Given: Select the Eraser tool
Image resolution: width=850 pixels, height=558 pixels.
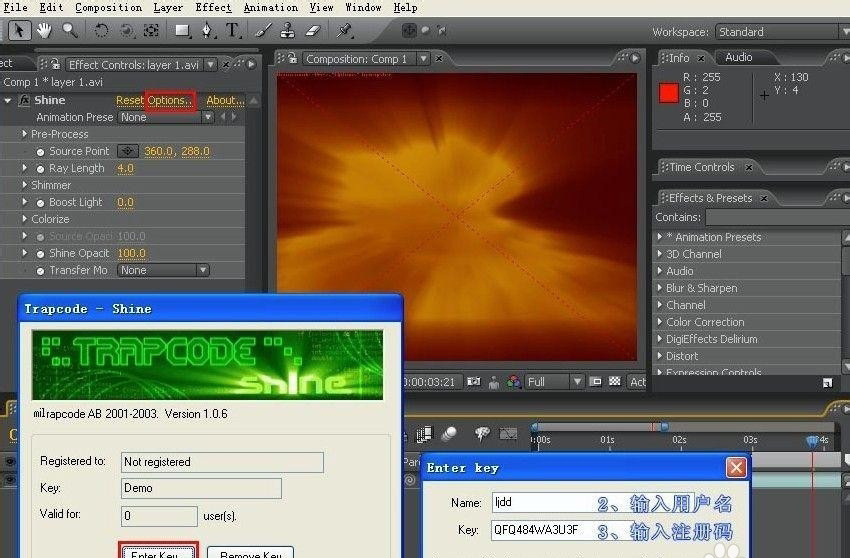Looking at the screenshot, I should coord(313,30).
